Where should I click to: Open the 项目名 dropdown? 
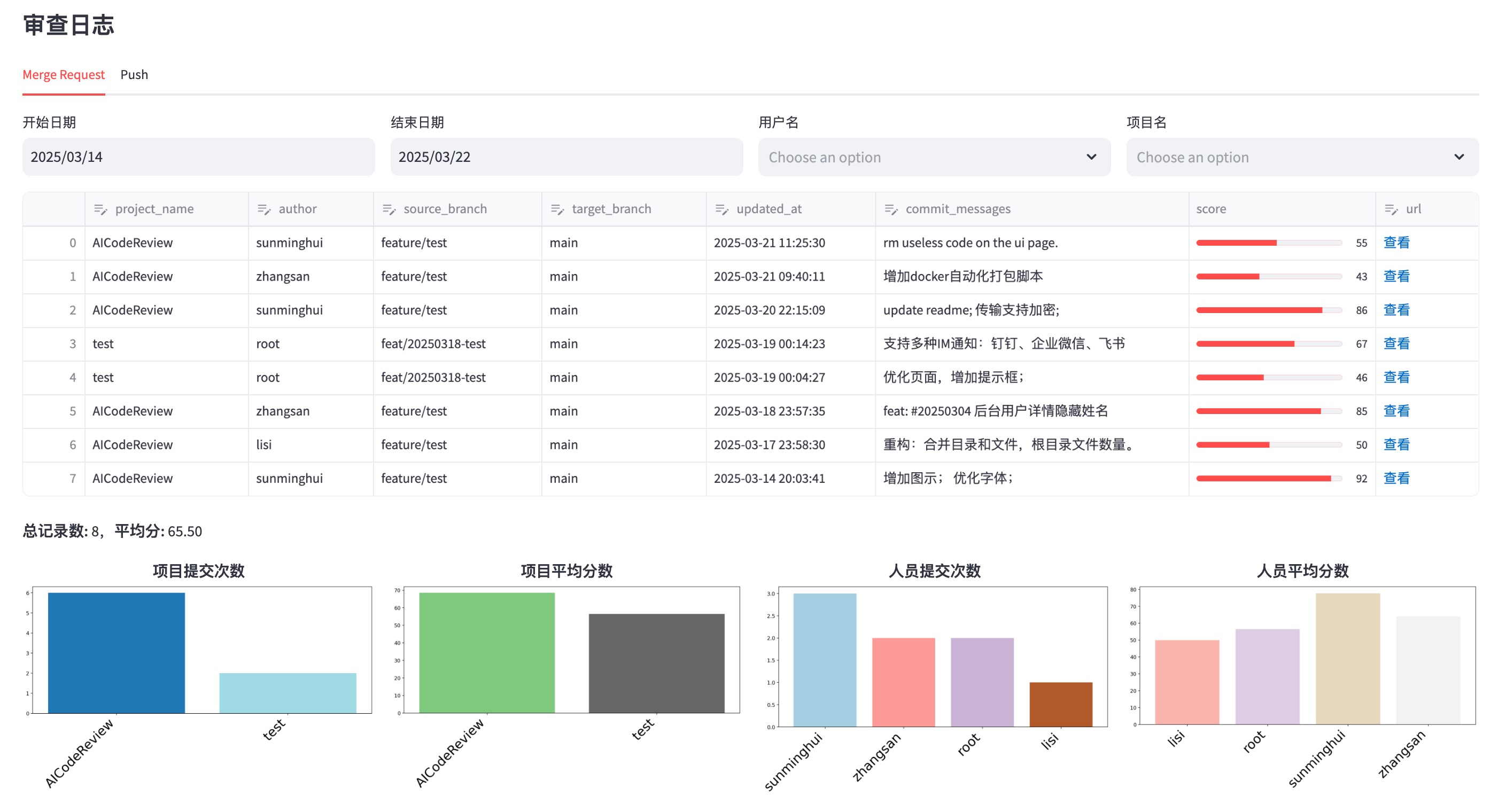pyautogui.click(x=1301, y=157)
